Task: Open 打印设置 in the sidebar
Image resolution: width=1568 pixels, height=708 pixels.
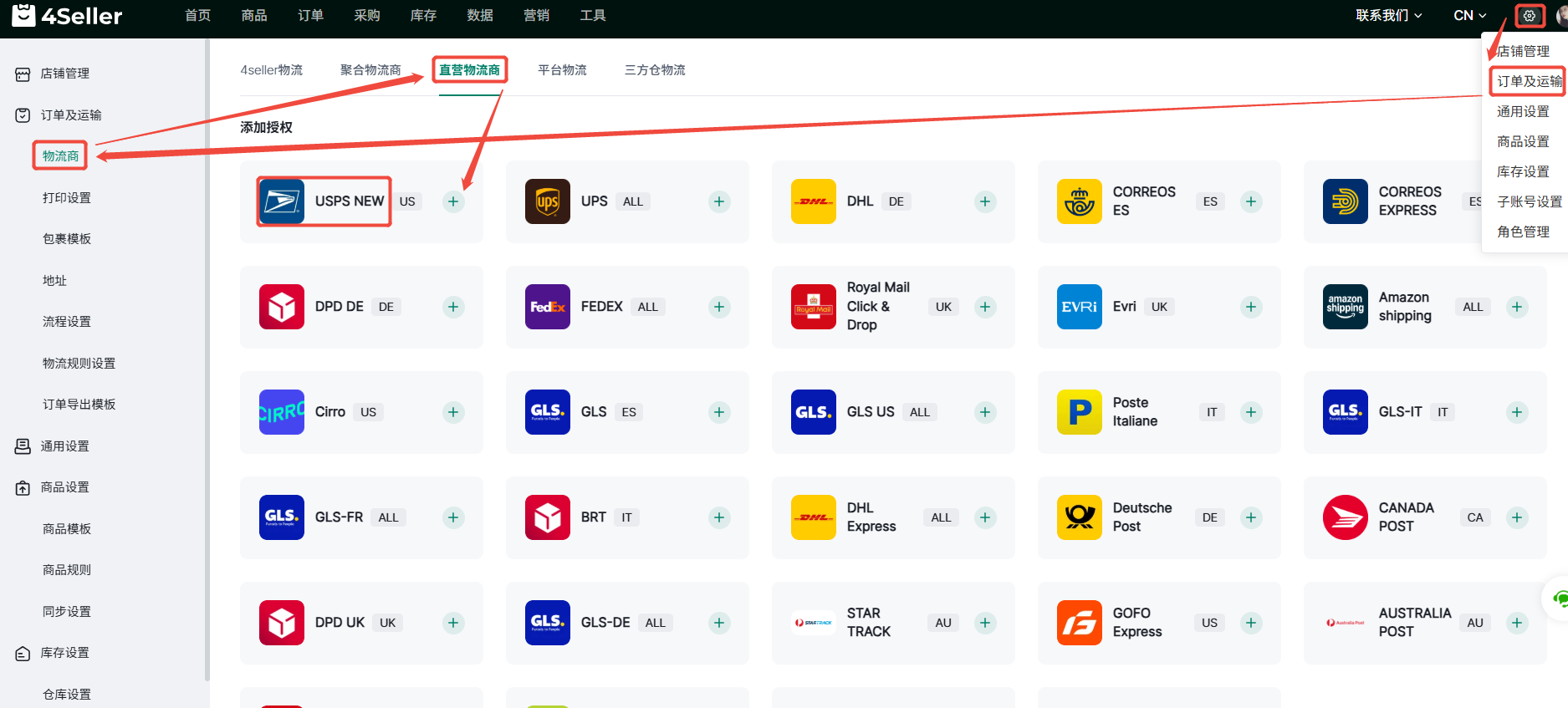Action: coord(67,198)
